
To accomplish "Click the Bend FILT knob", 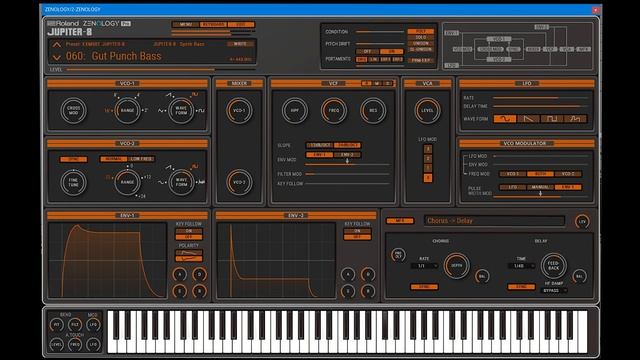I will [x=75, y=325].
